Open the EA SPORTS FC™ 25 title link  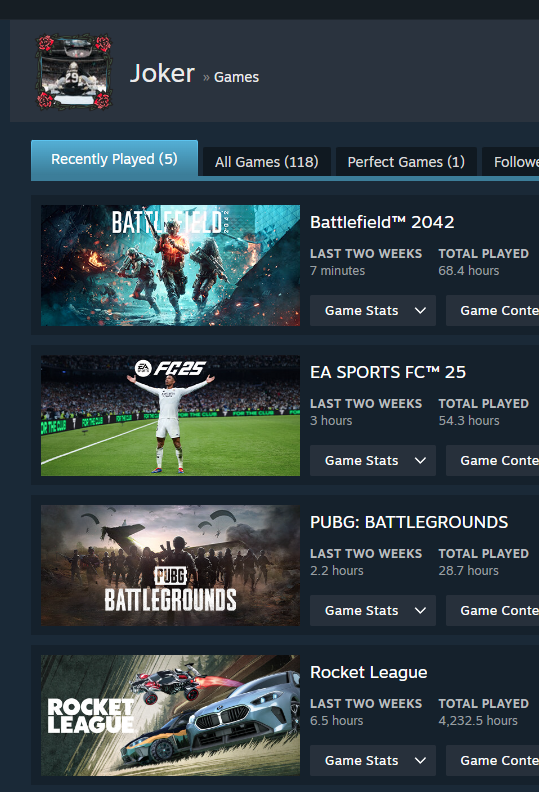click(x=388, y=372)
